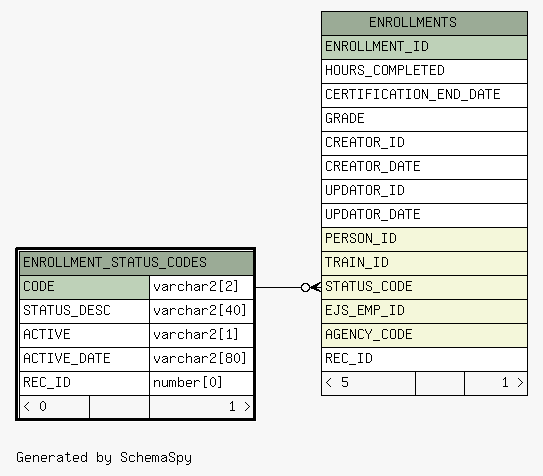Image resolution: width=543 pixels, height=476 pixels.
Task: Click the '< 5' parents indicator in ENROLLMENTS
Action: click(x=368, y=383)
